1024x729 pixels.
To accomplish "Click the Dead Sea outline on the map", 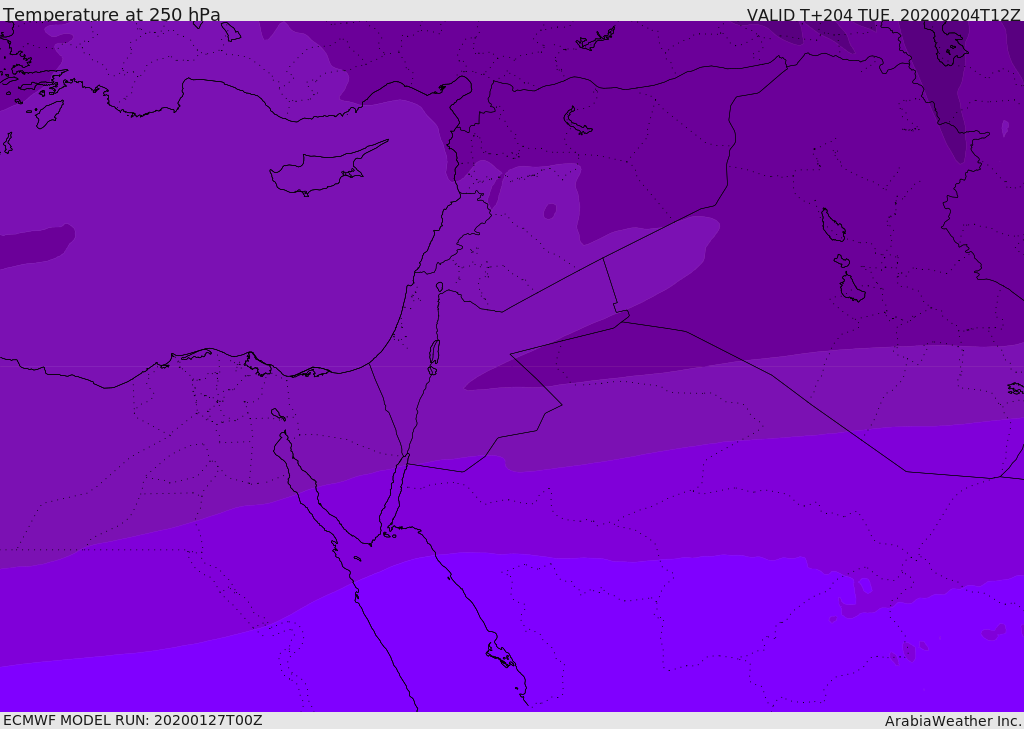I will (434, 353).
